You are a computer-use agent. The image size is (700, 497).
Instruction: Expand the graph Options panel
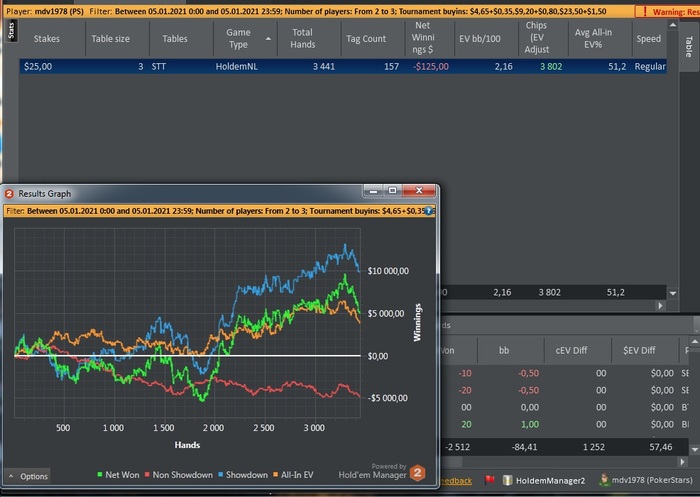28,476
